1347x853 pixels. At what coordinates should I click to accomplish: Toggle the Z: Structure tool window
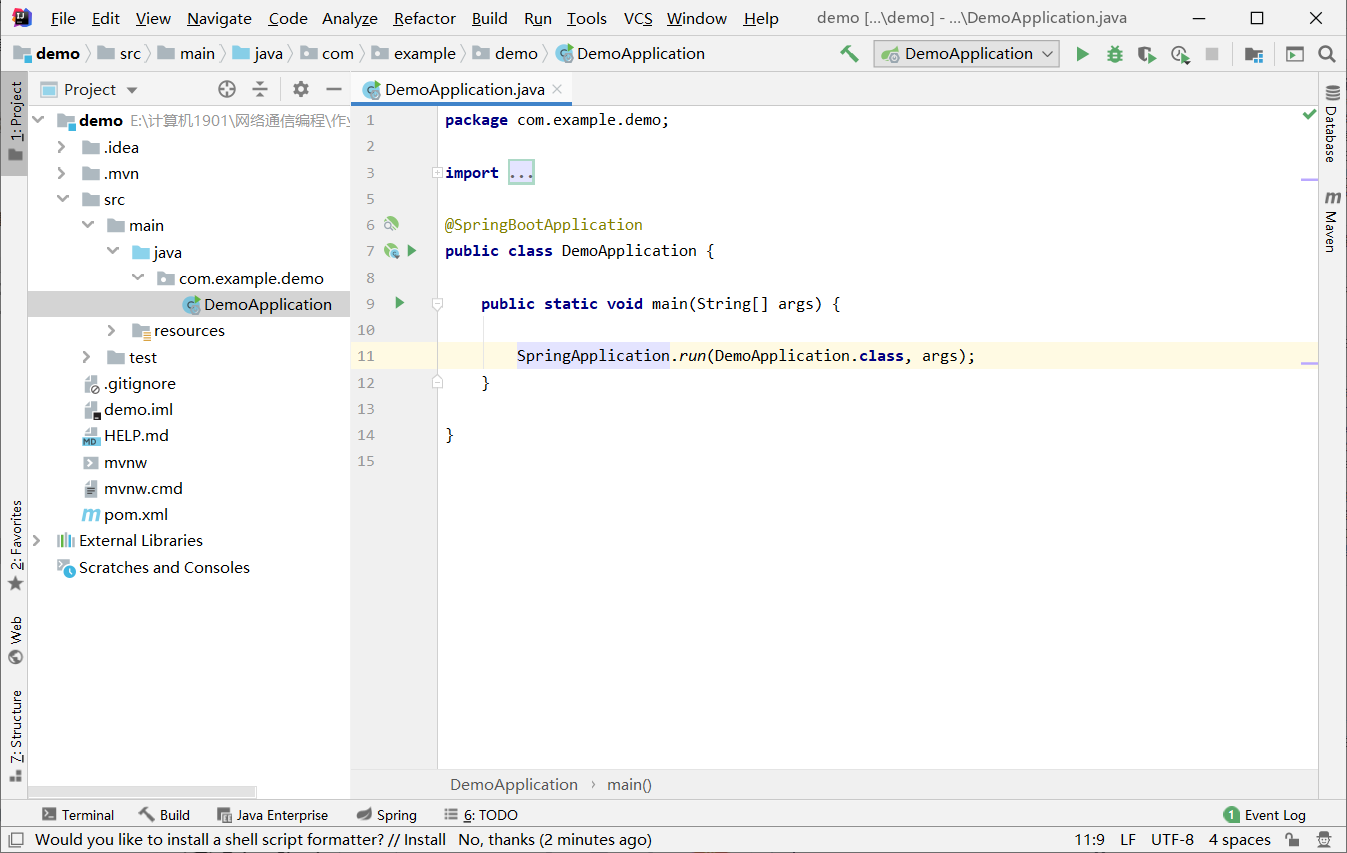[15, 735]
